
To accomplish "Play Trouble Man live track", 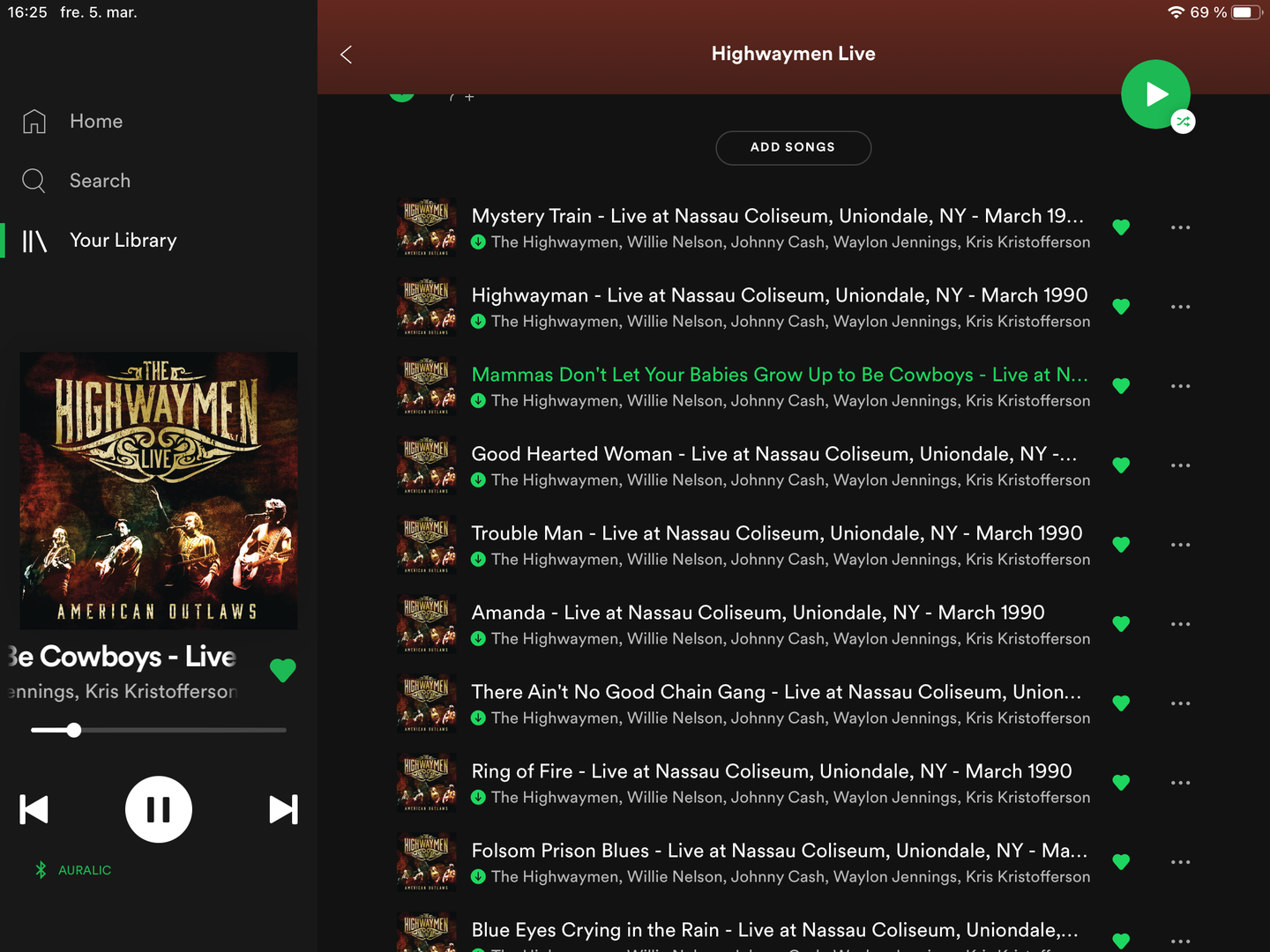I will (x=777, y=533).
